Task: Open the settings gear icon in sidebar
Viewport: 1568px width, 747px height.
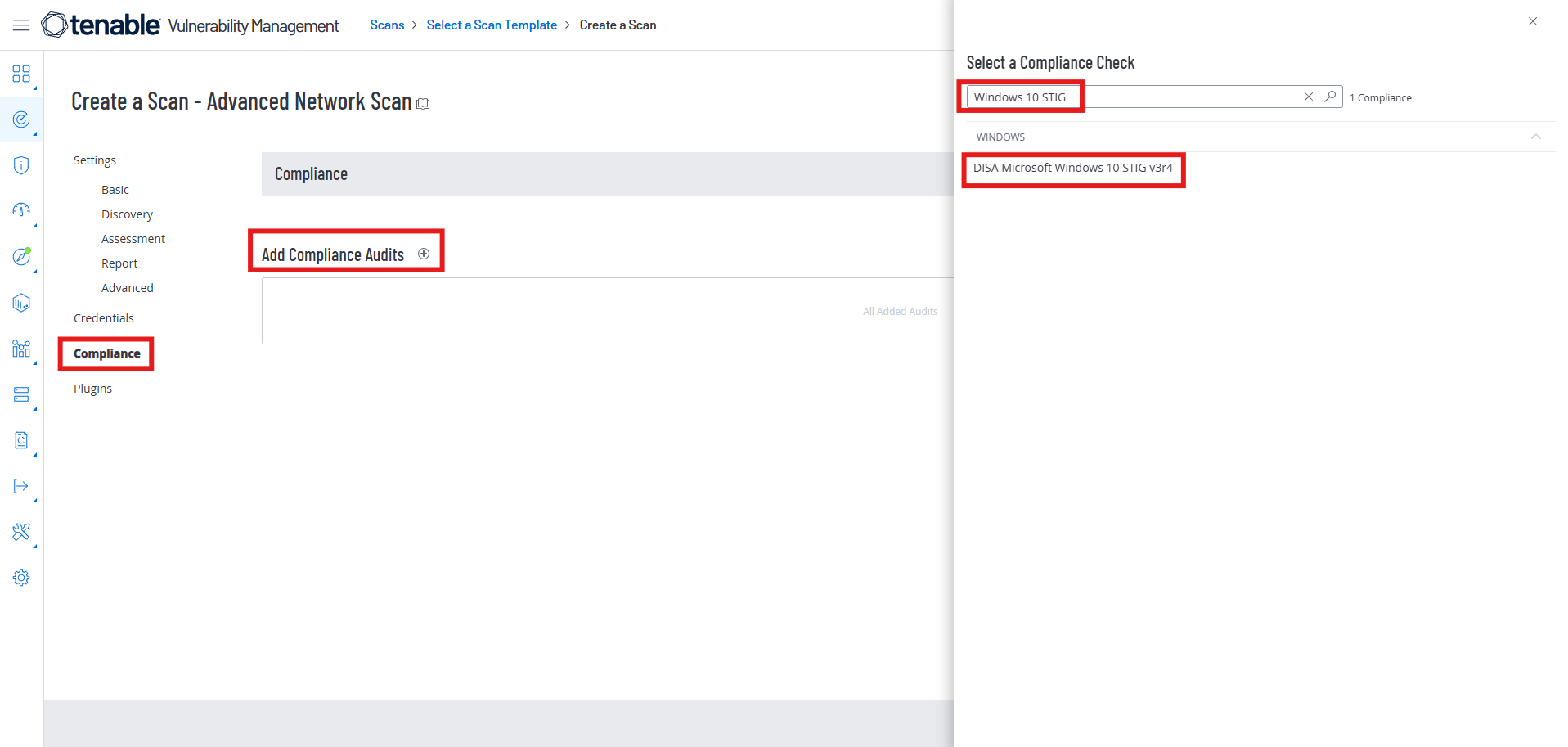Action: [21, 578]
